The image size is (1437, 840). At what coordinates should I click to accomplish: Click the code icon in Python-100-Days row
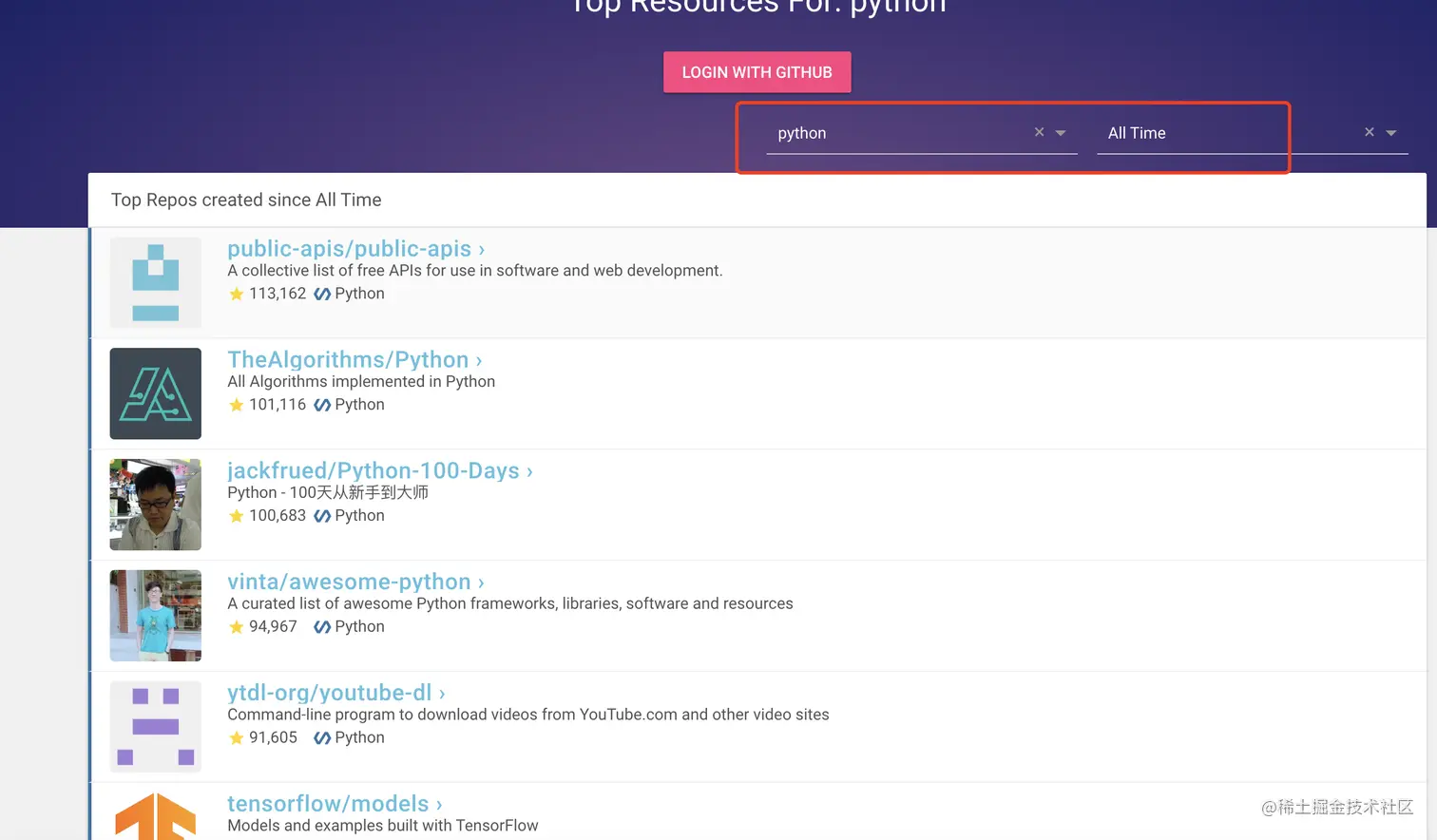tap(322, 516)
